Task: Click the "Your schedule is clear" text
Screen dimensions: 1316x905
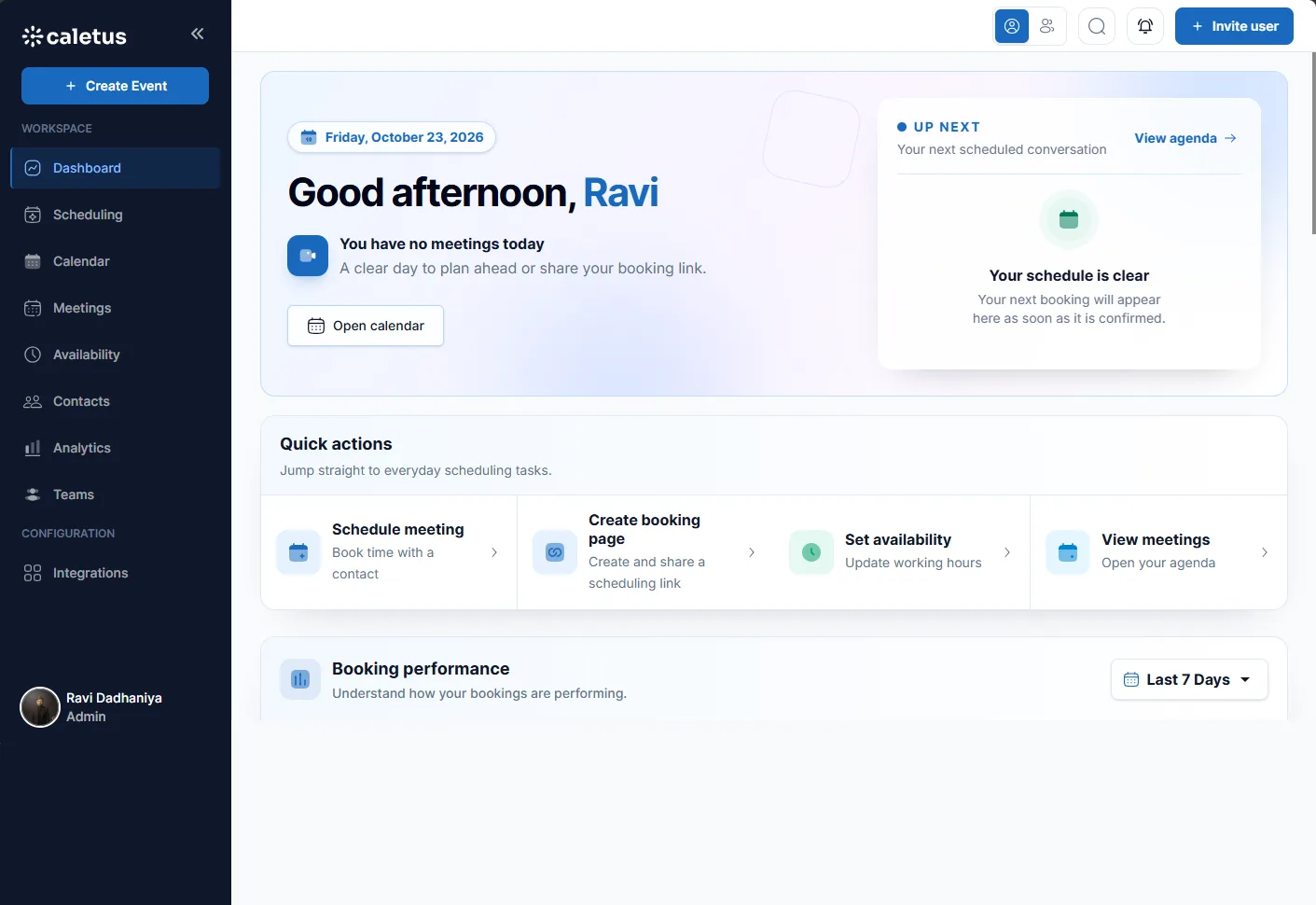Action: click(1069, 275)
